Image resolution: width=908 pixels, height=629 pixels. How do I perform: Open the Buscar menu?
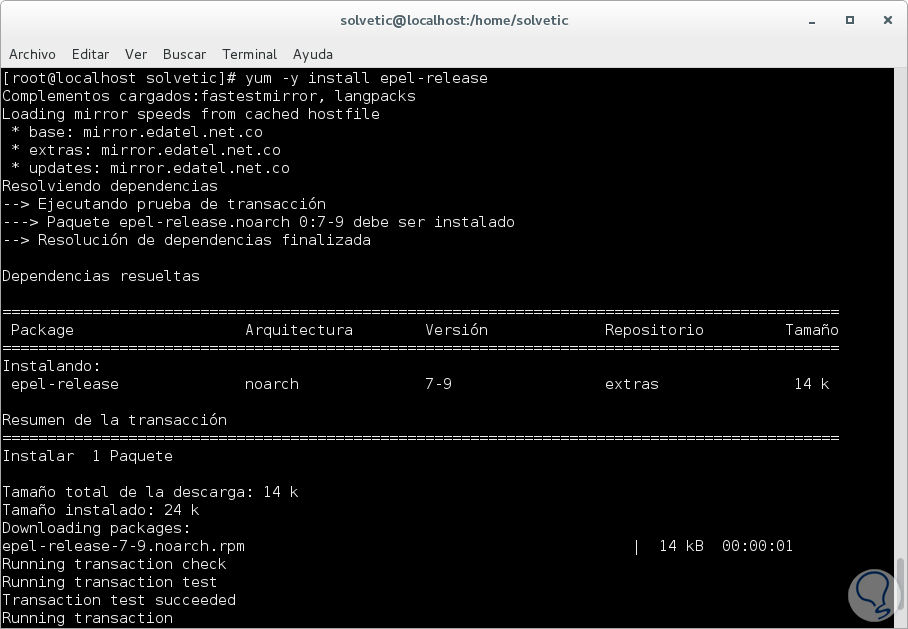(x=184, y=54)
